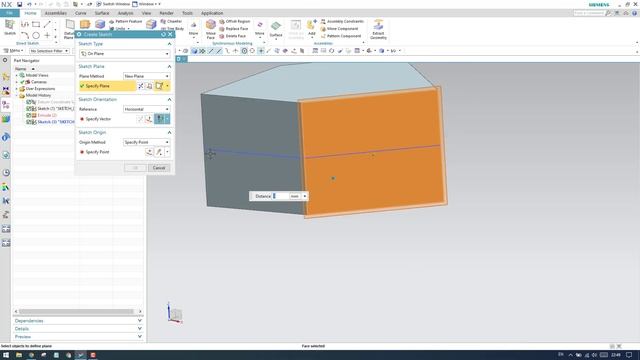Screen dimensions: 640x360
Task: Click the Save icon in title bar
Action: 19,4
